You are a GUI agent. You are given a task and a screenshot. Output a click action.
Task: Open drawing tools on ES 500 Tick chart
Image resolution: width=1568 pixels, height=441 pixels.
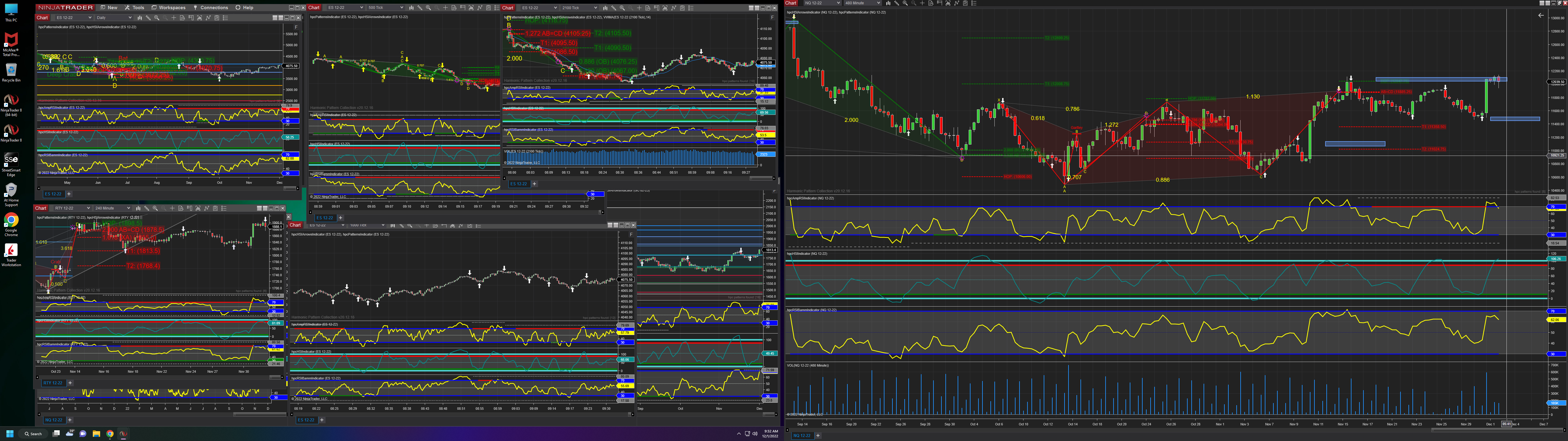click(420, 8)
